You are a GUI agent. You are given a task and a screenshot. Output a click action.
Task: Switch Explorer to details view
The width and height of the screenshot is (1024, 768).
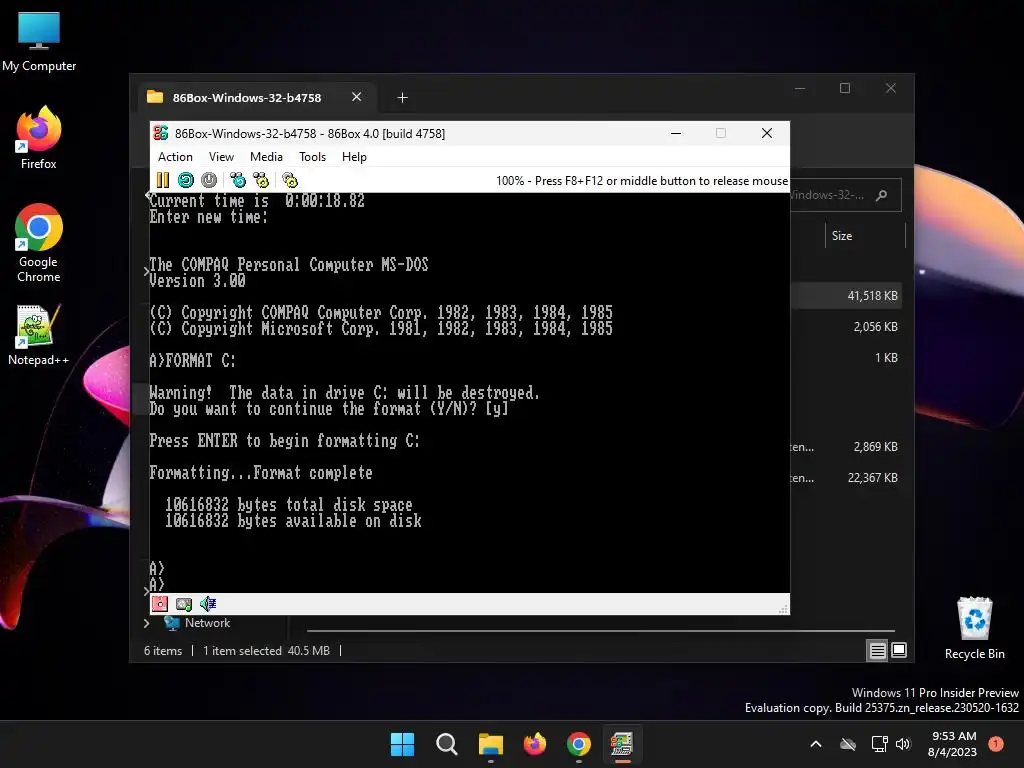tap(877, 650)
